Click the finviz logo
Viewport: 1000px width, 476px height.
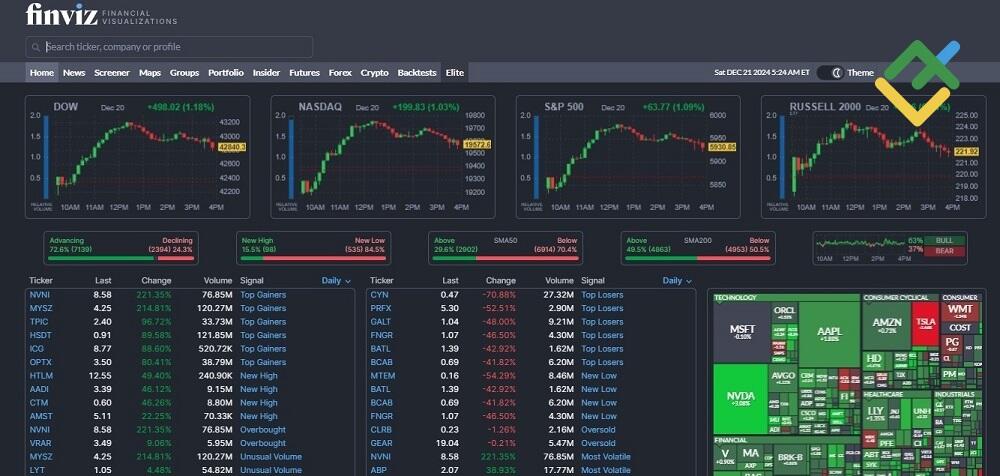101,15
